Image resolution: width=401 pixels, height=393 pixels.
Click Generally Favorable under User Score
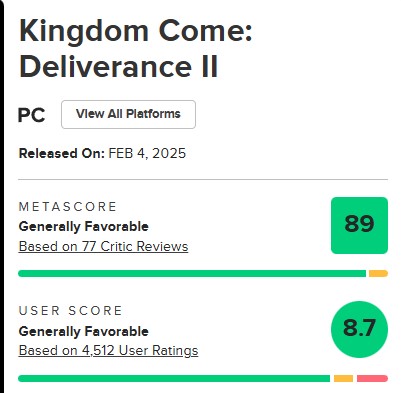tap(84, 331)
